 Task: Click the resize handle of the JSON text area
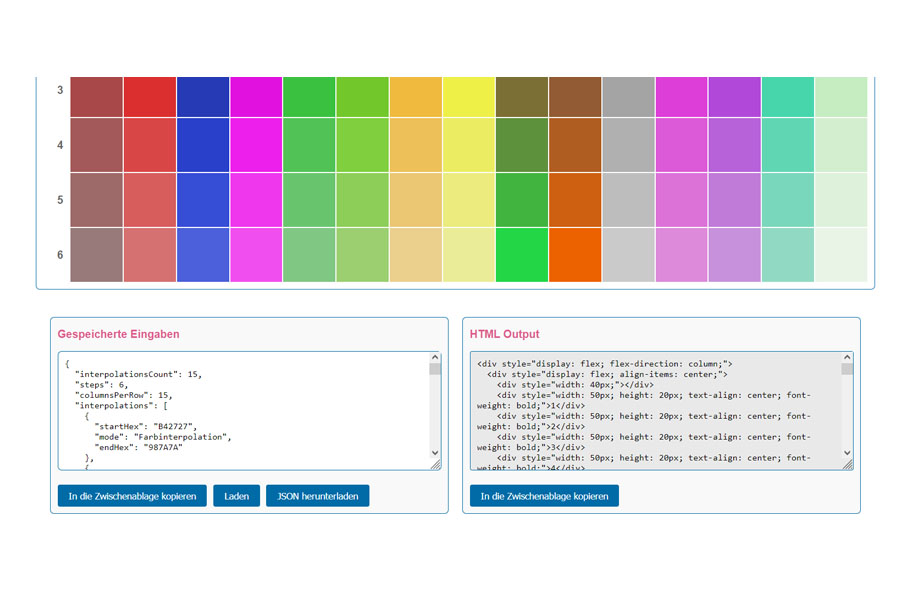coord(435,464)
